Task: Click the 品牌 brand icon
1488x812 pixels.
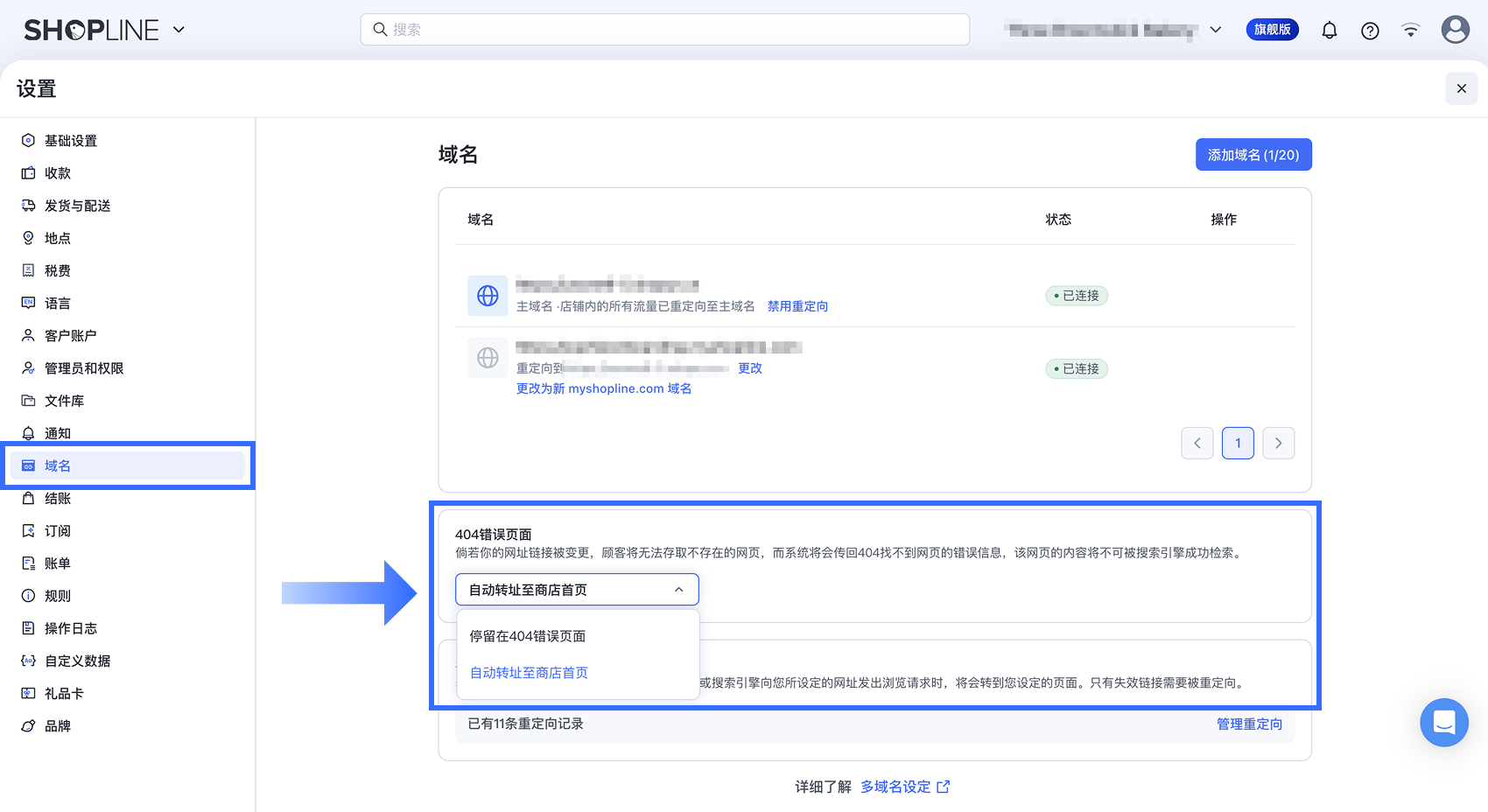Action: click(28, 726)
